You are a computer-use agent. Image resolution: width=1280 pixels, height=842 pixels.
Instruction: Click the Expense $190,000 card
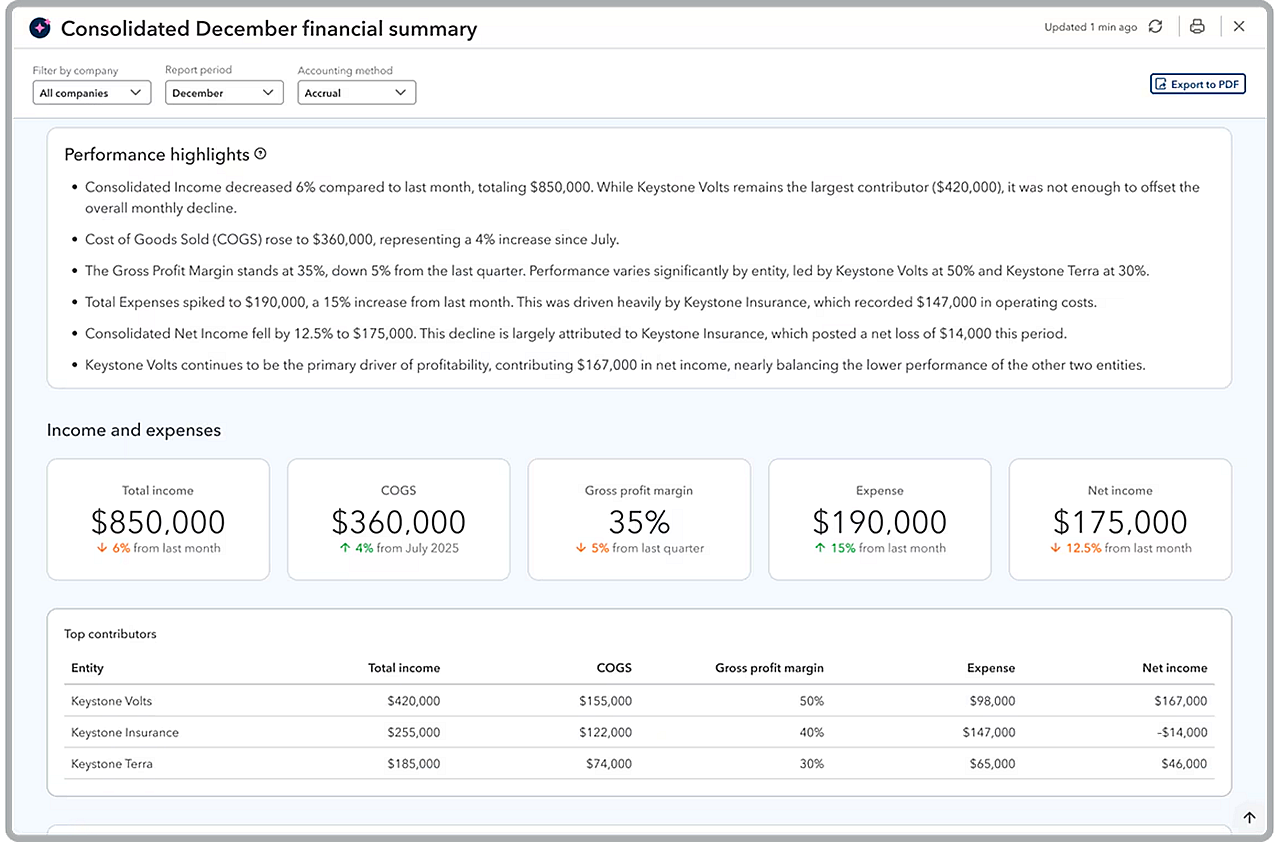pos(880,520)
